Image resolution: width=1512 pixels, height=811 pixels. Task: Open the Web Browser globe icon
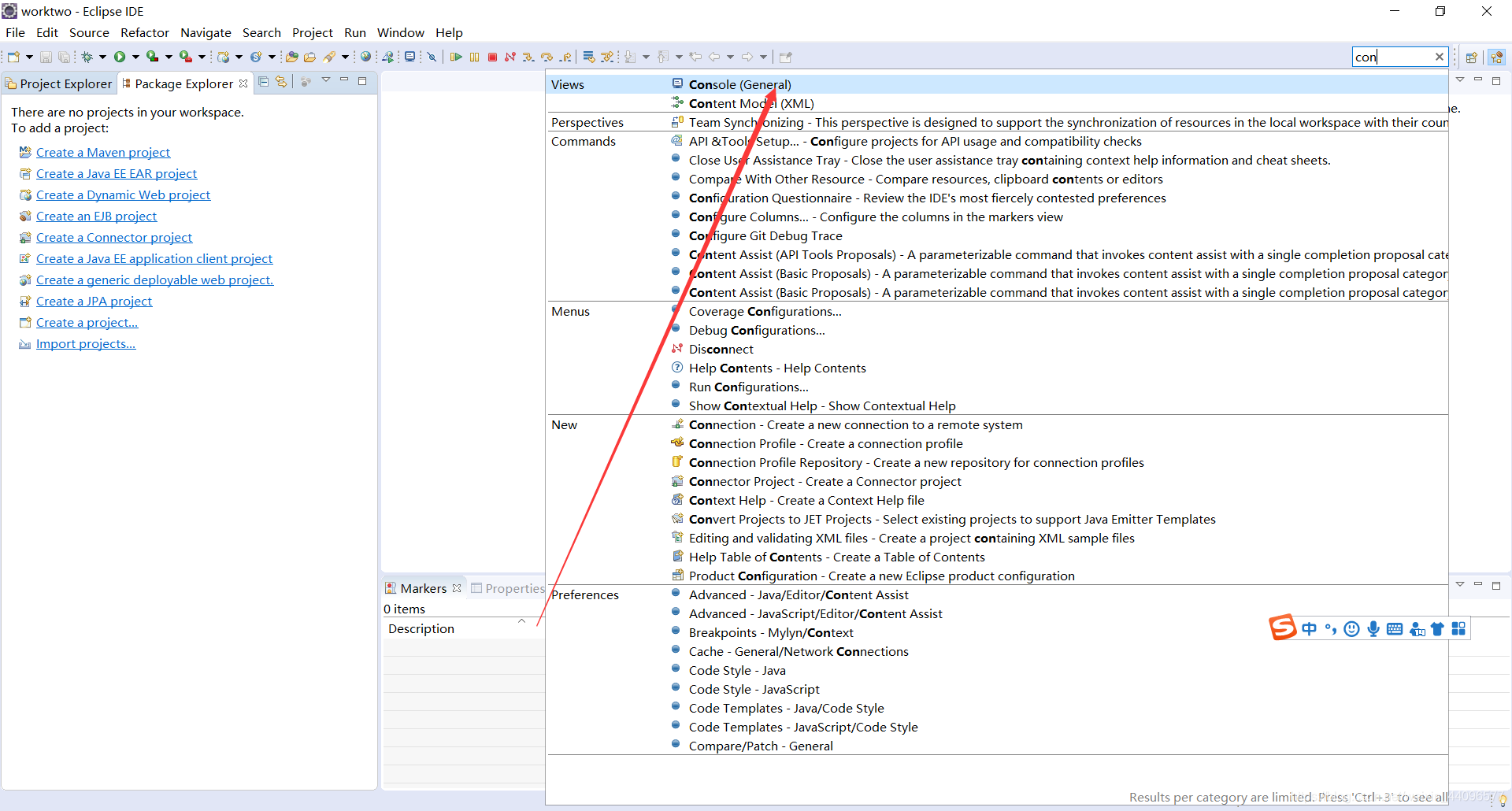point(365,57)
